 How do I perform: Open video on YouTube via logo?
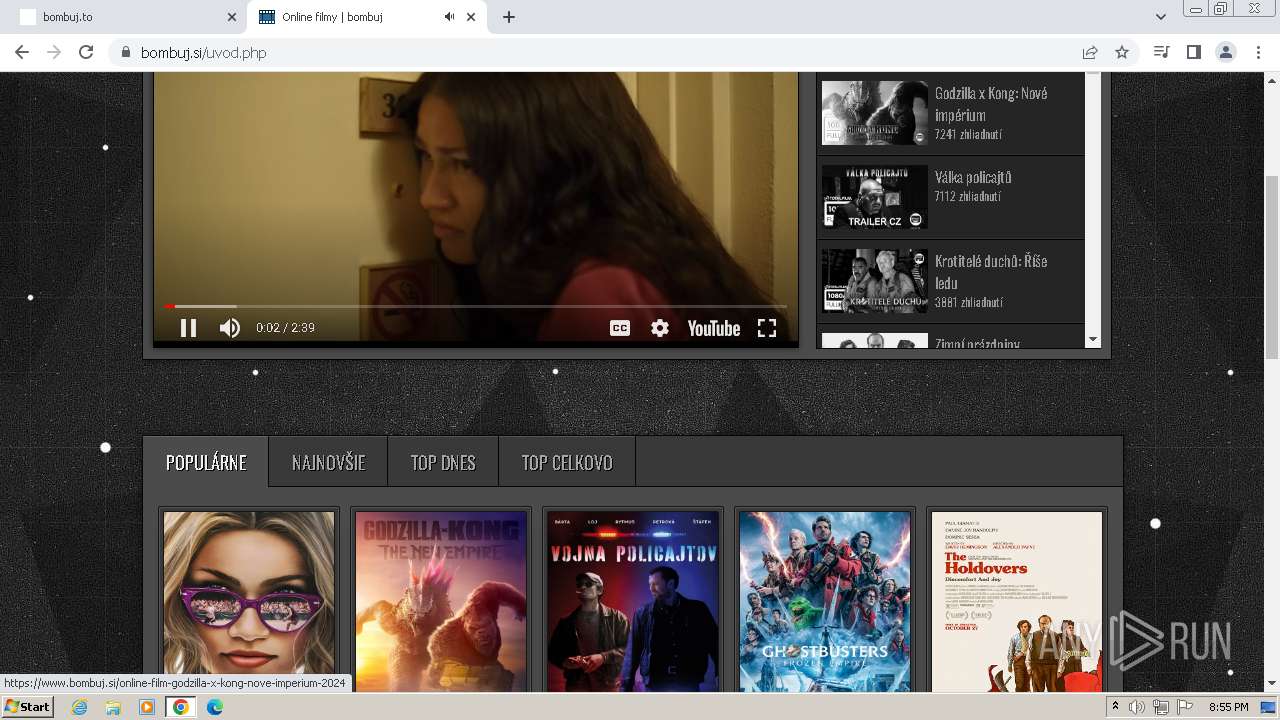714,328
